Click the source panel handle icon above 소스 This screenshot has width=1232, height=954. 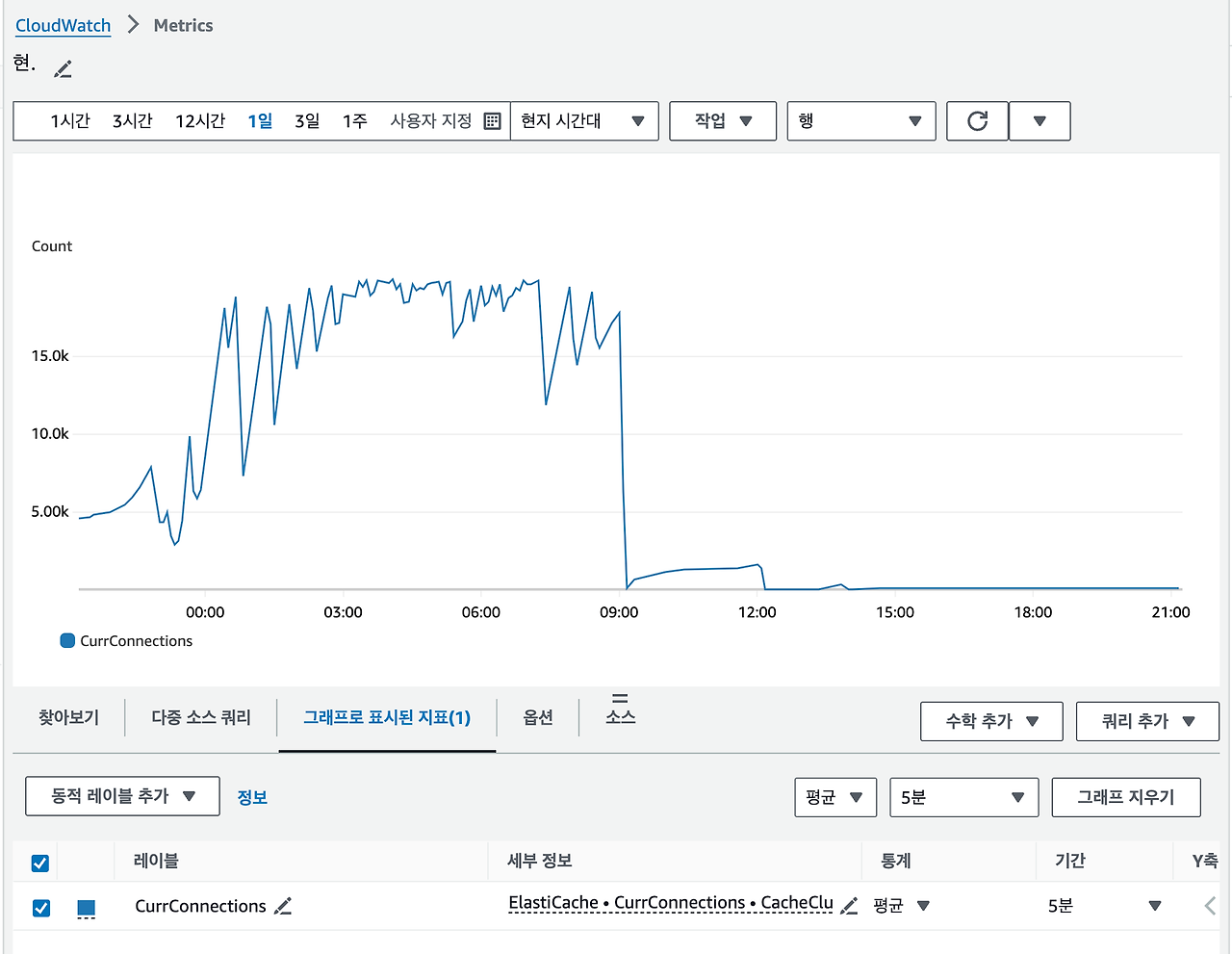click(x=620, y=698)
